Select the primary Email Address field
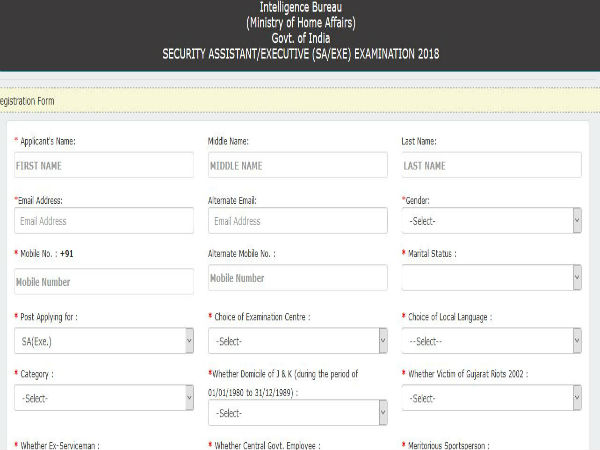Viewport: 600px width, 450px height. (x=104, y=220)
